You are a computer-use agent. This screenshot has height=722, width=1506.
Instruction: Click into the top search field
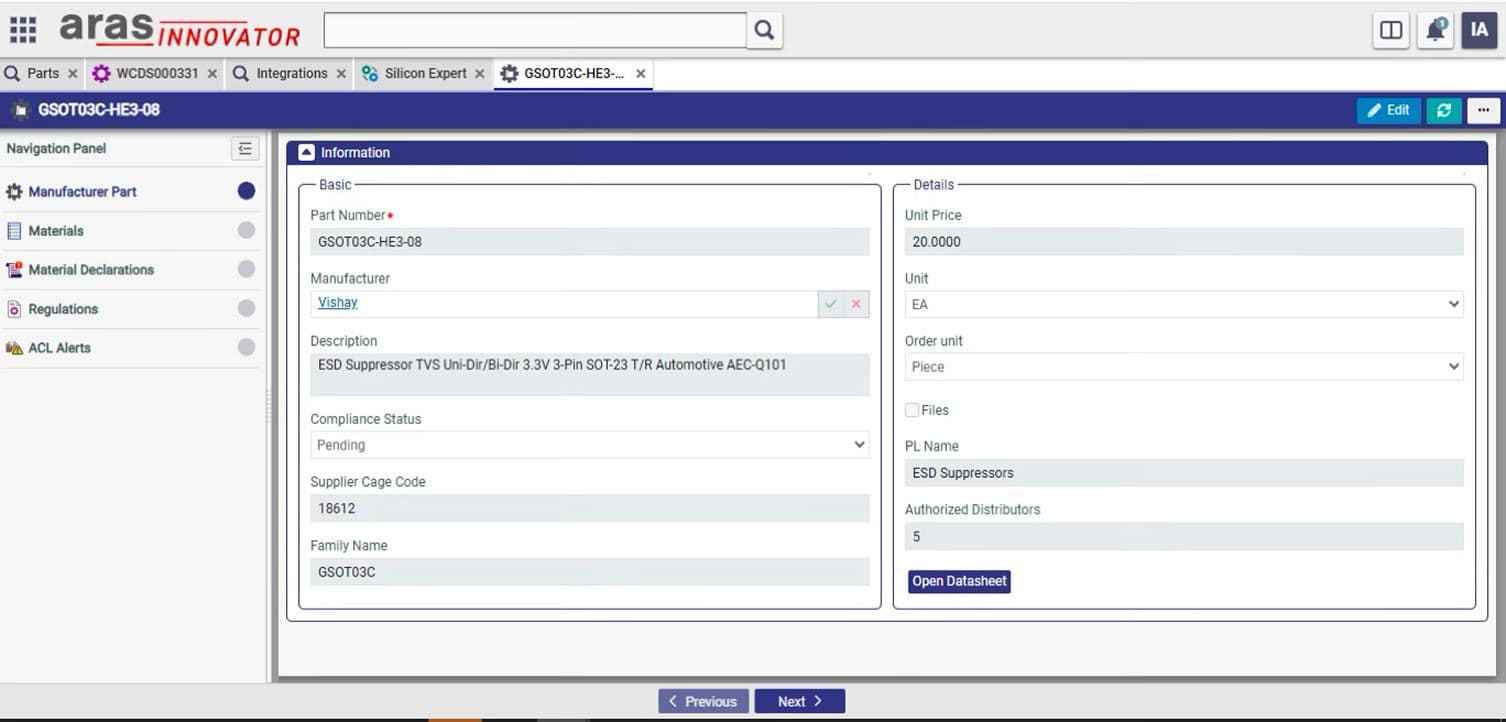pos(535,30)
